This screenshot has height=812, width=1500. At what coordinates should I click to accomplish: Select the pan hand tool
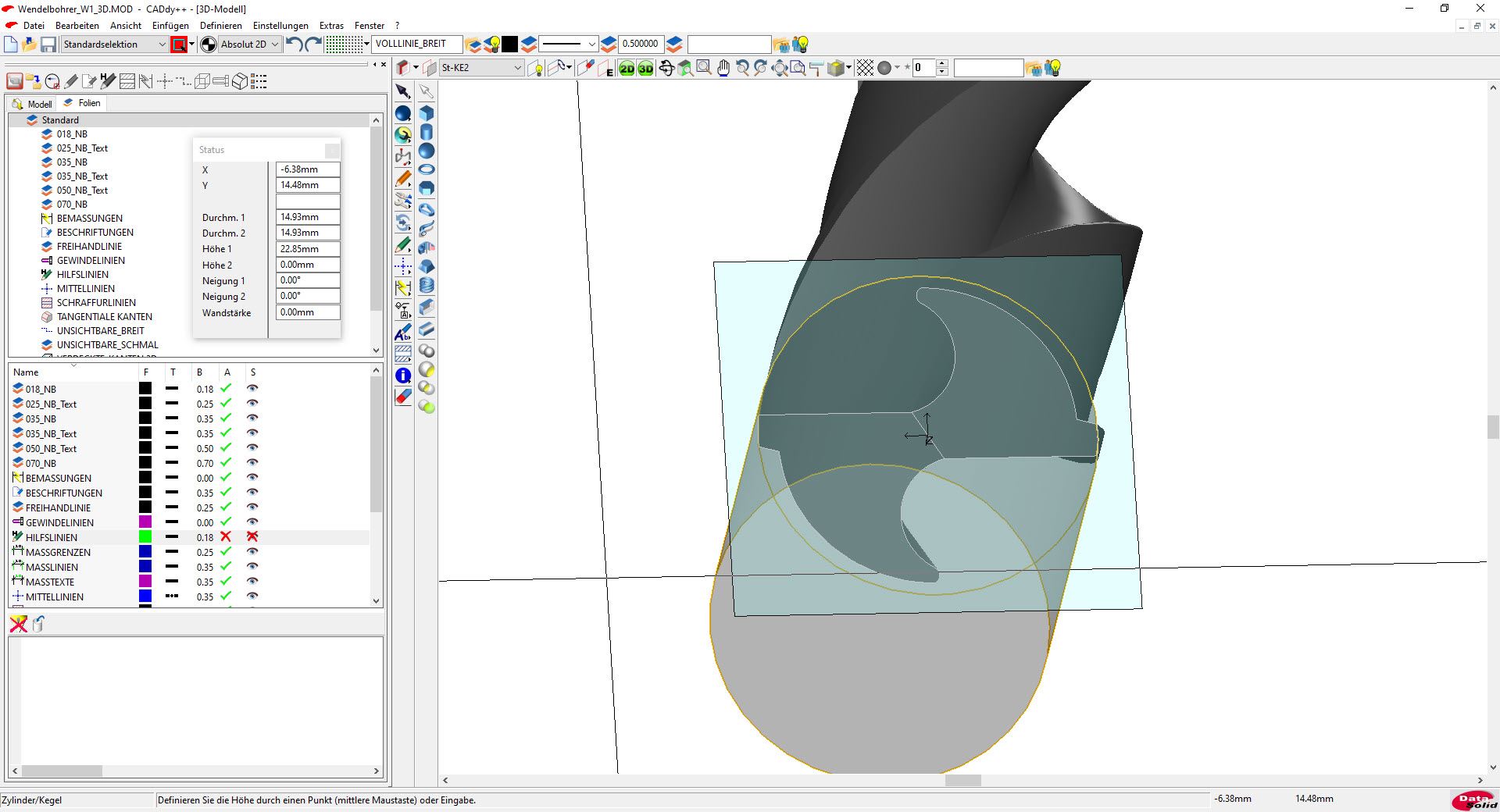point(723,69)
